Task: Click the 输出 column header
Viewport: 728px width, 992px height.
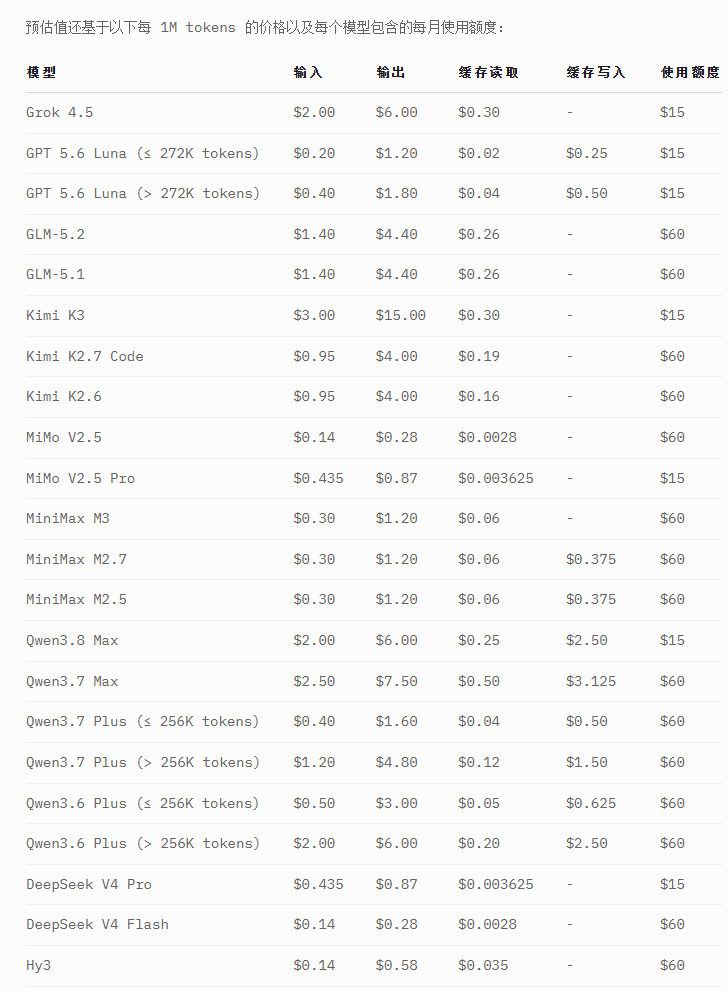Action: tap(390, 73)
